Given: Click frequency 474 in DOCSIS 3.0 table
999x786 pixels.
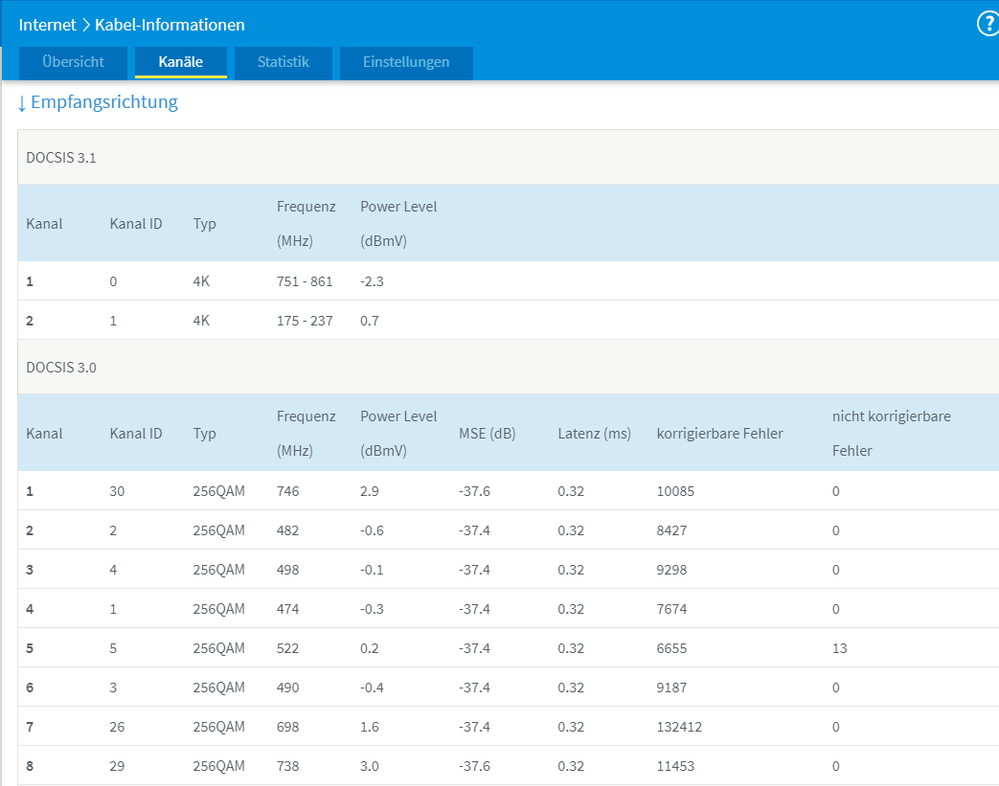Looking at the screenshot, I should (x=288, y=610).
